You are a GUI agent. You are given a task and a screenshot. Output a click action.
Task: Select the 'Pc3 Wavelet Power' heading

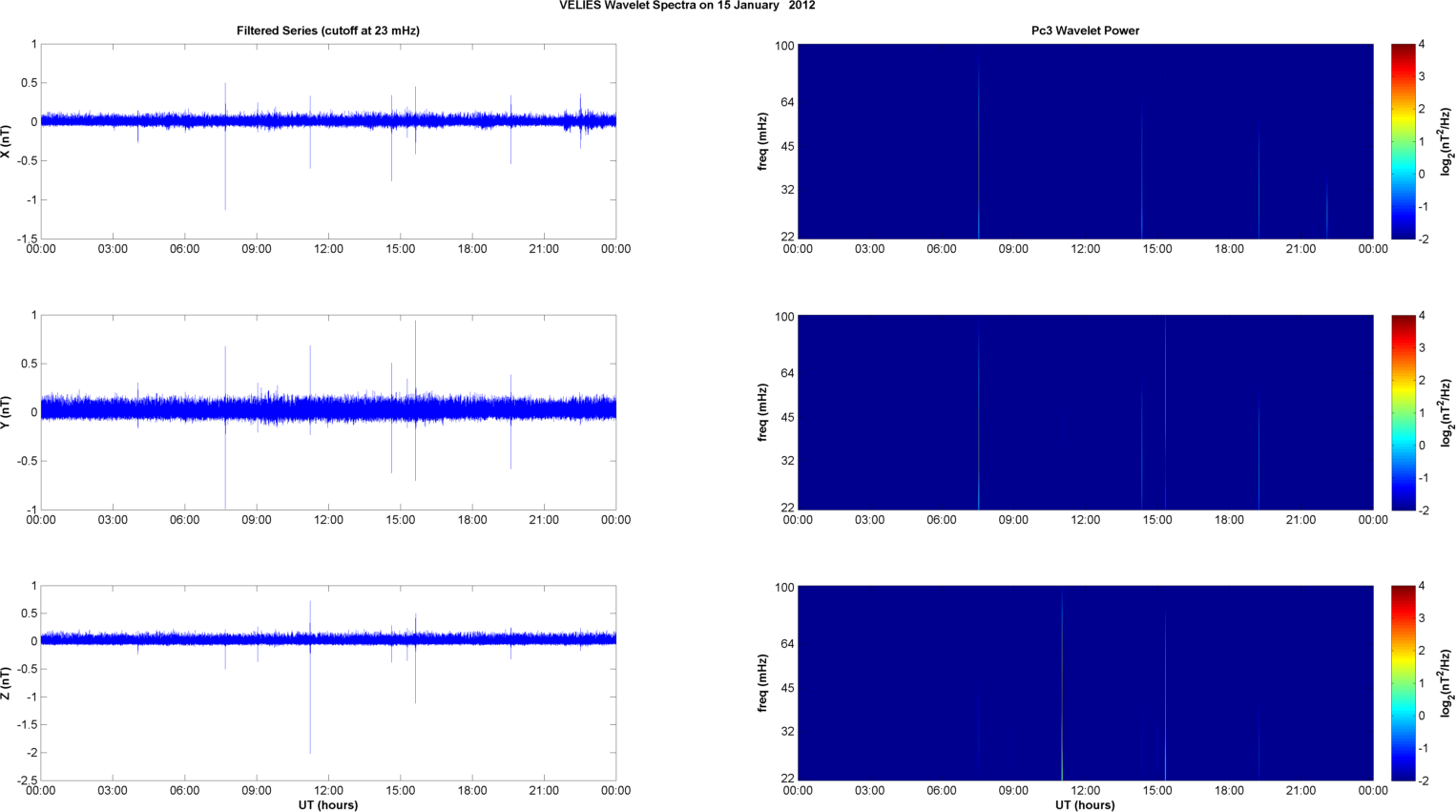tap(1085, 31)
